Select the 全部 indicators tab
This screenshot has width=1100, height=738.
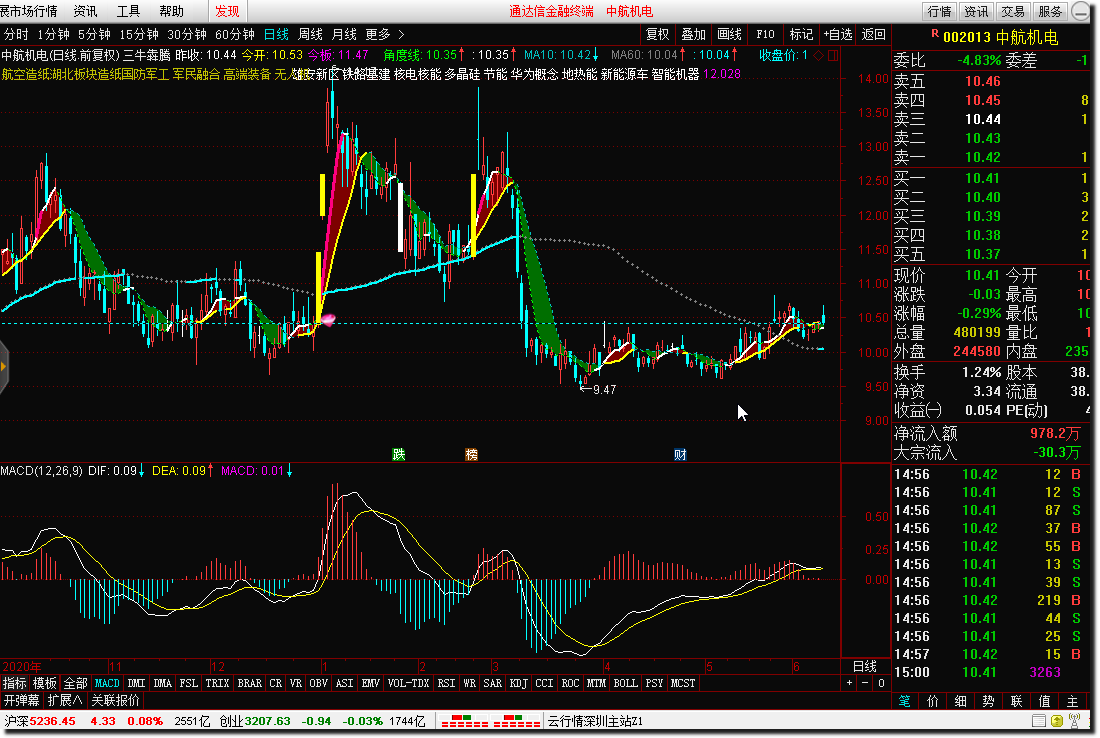(x=75, y=683)
